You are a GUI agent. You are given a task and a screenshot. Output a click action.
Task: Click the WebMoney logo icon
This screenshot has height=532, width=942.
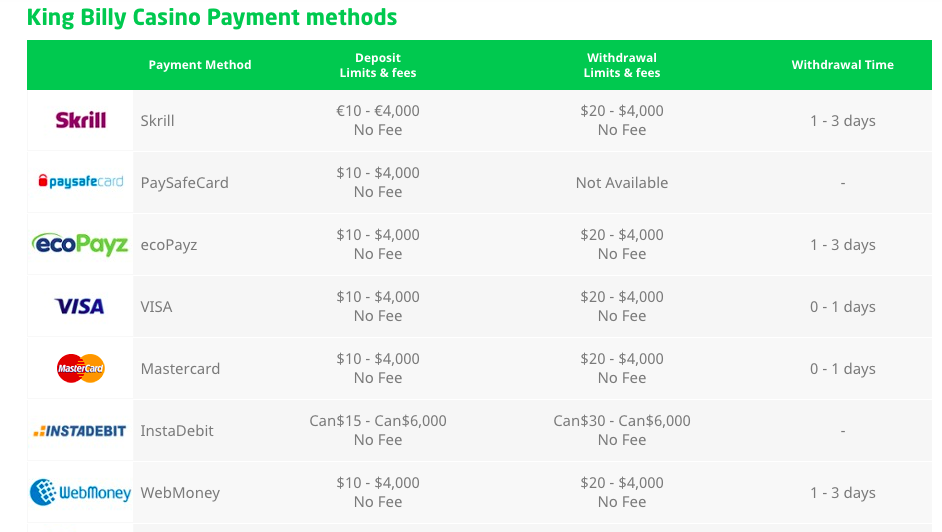tap(80, 492)
